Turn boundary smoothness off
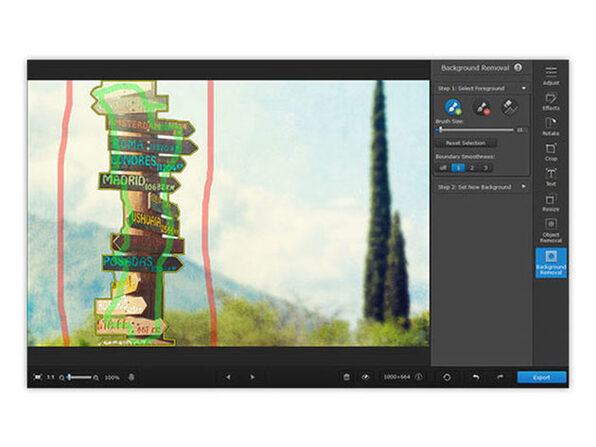The height and width of the screenshot is (447, 596). (x=443, y=168)
